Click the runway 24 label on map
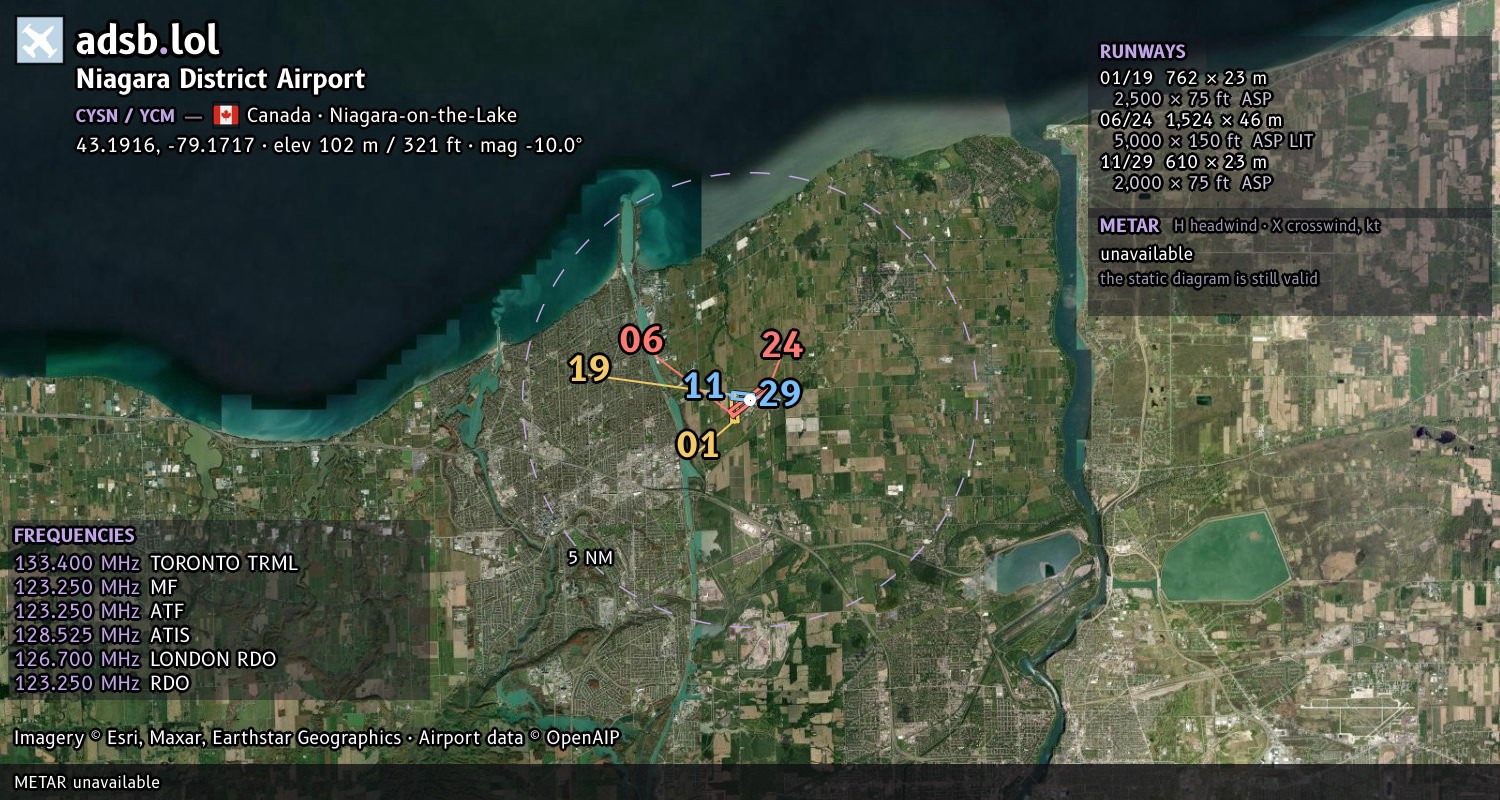The height and width of the screenshot is (800, 1500). click(782, 345)
